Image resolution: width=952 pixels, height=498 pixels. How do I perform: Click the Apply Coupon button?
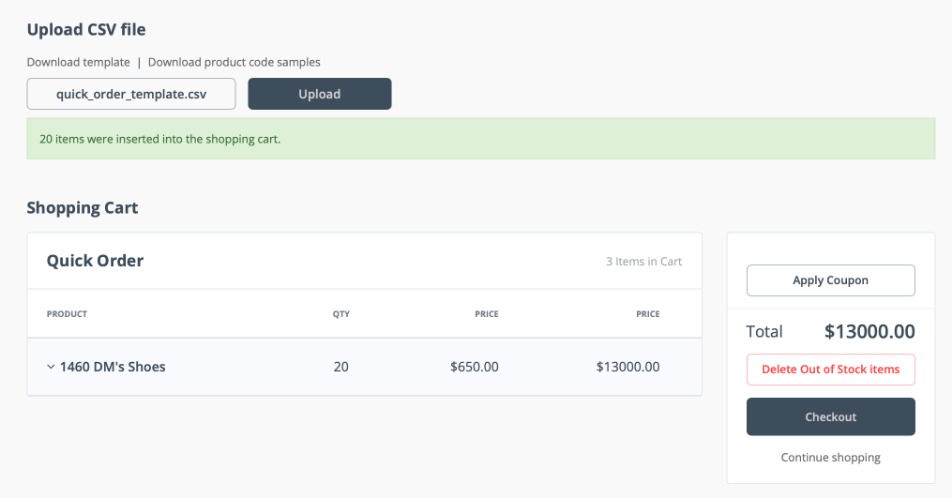point(830,281)
